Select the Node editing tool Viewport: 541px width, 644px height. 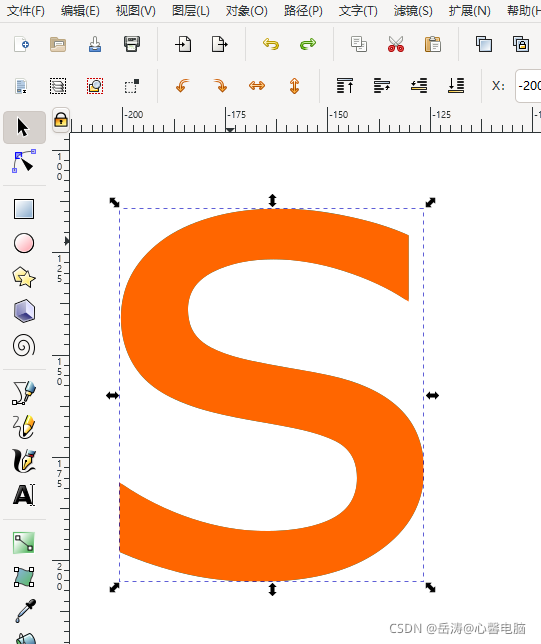pos(24,161)
